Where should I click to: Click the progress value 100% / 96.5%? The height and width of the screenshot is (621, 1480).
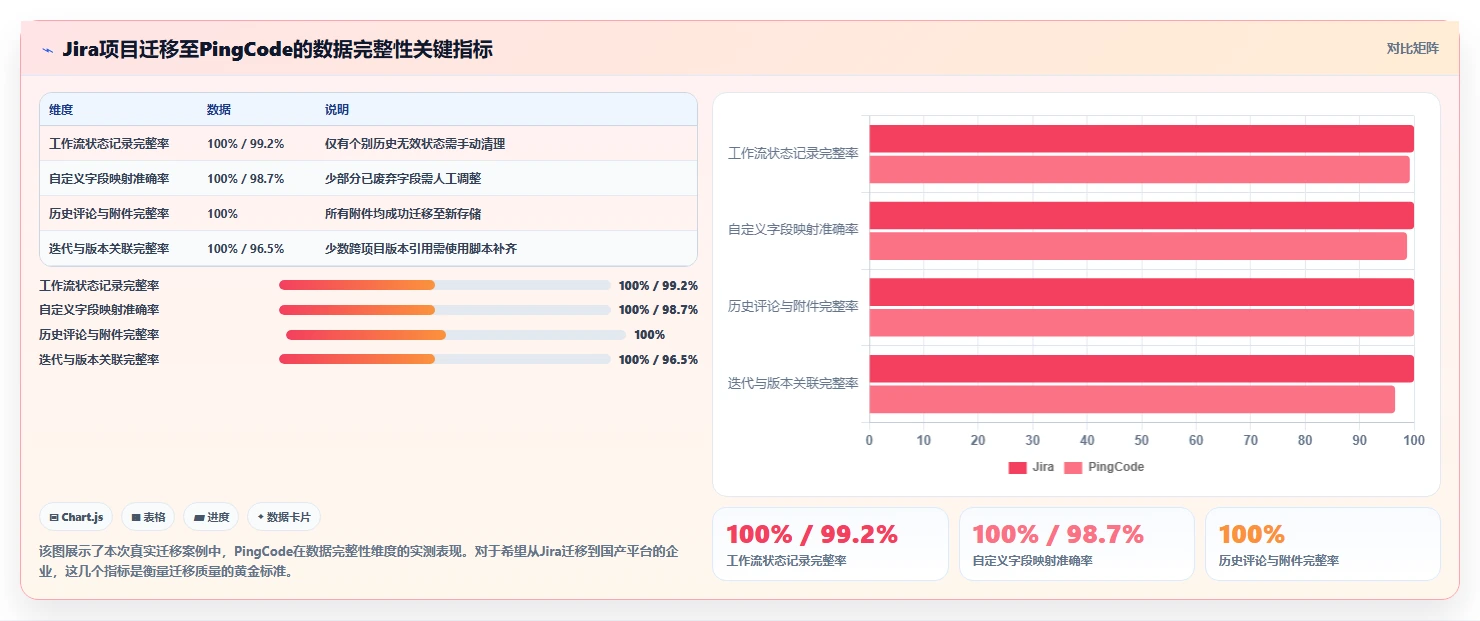[x=658, y=360]
